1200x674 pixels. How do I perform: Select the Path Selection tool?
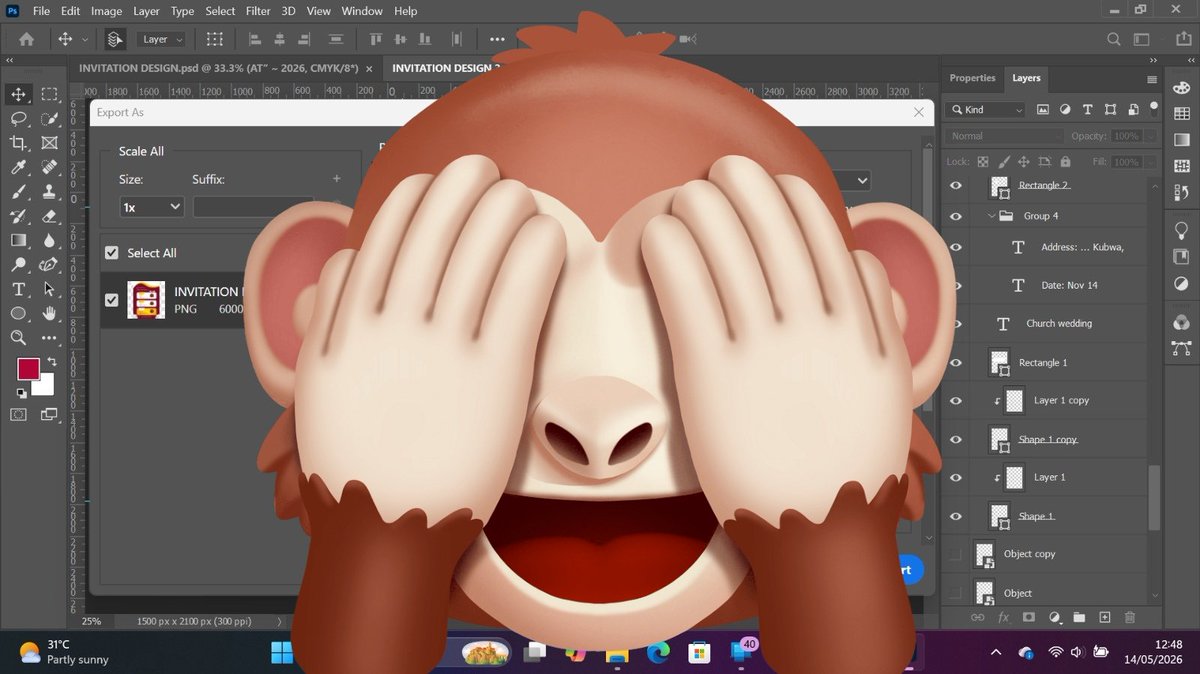click(x=49, y=289)
